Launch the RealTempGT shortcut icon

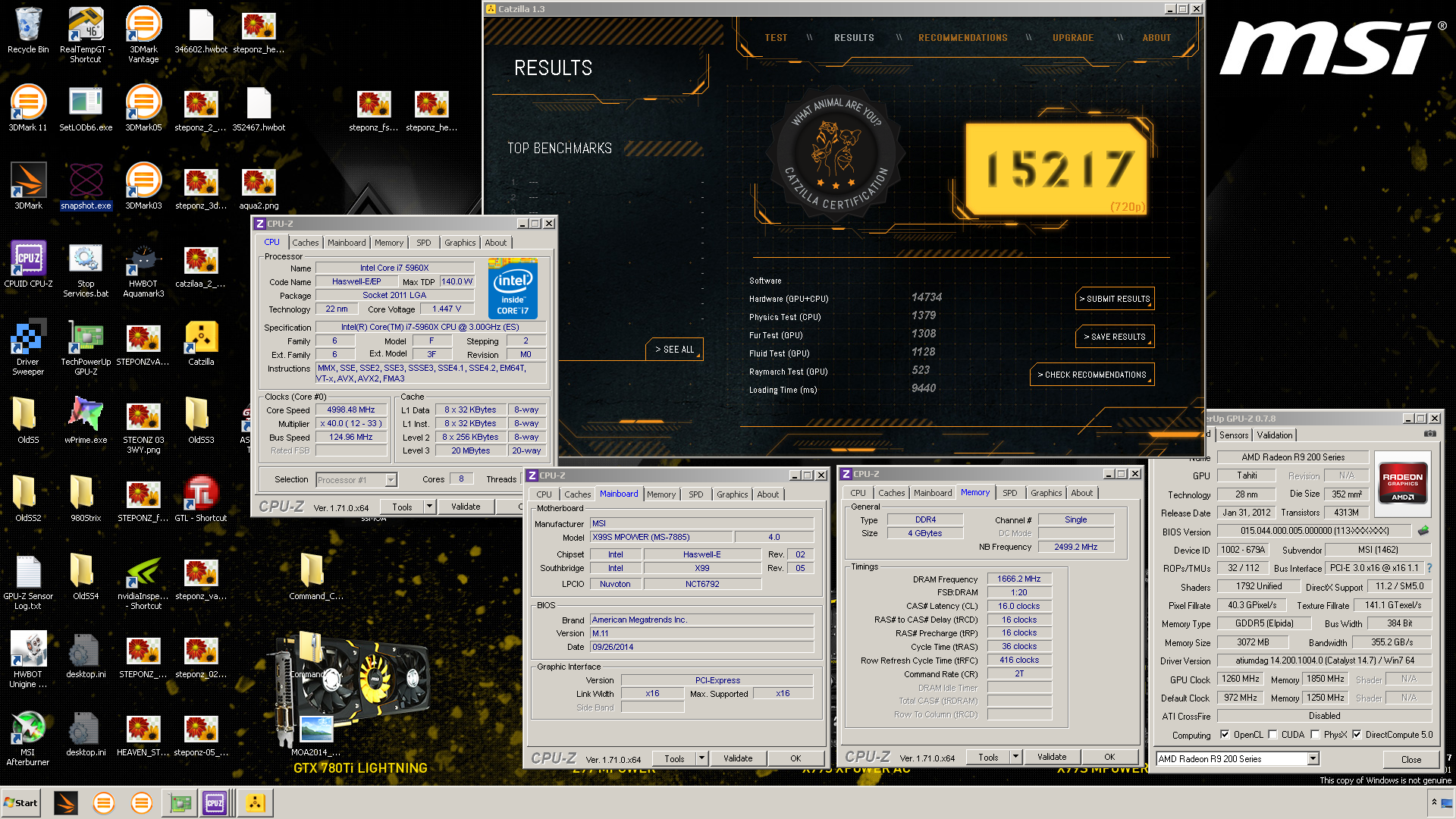(86, 34)
